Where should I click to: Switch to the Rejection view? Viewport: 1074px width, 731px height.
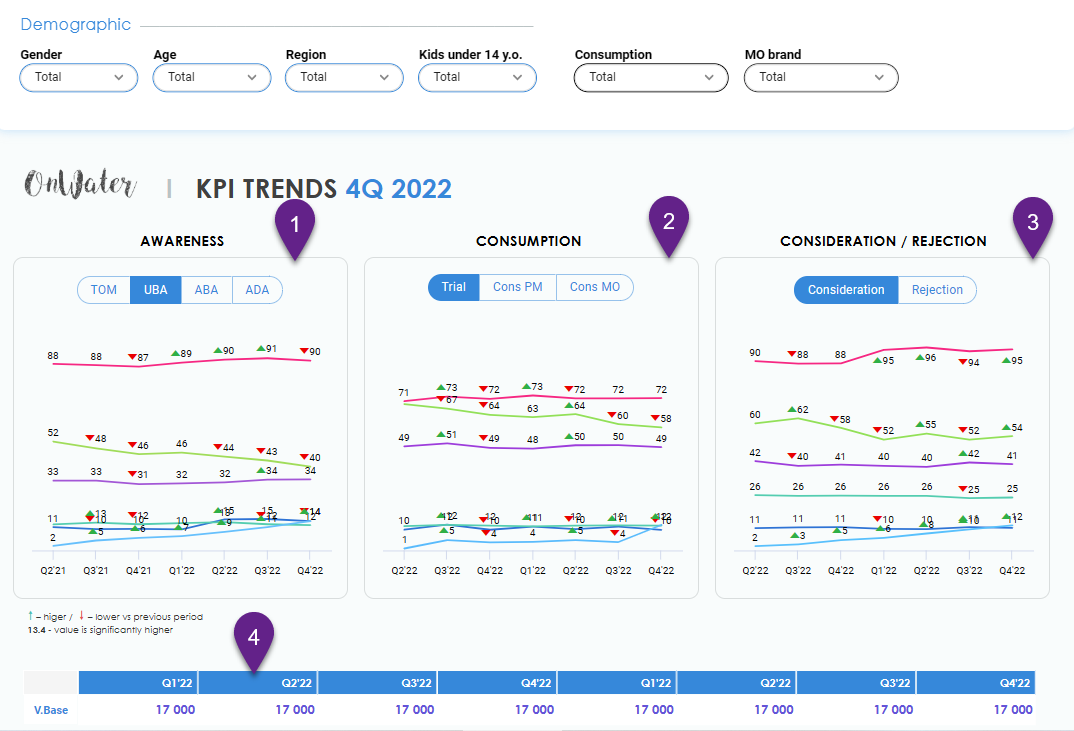click(x=937, y=290)
